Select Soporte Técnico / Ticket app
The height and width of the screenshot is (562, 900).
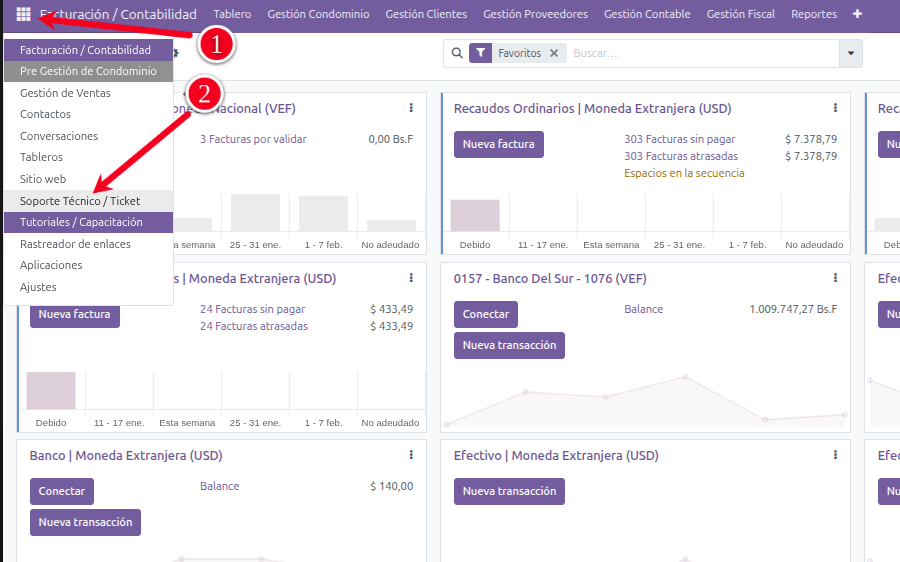pos(80,201)
